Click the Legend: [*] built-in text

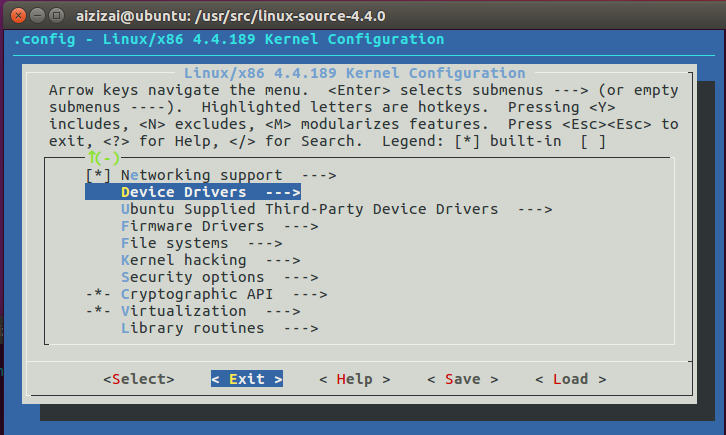point(471,141)
